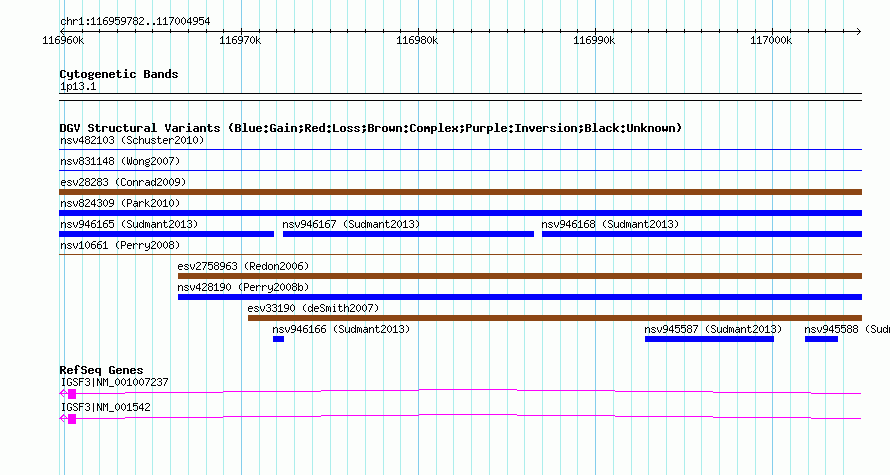Click nsv946165 (Sudmant2013) label
The image size is (890, 475).
pyautogui.click(x=129, y=224)
